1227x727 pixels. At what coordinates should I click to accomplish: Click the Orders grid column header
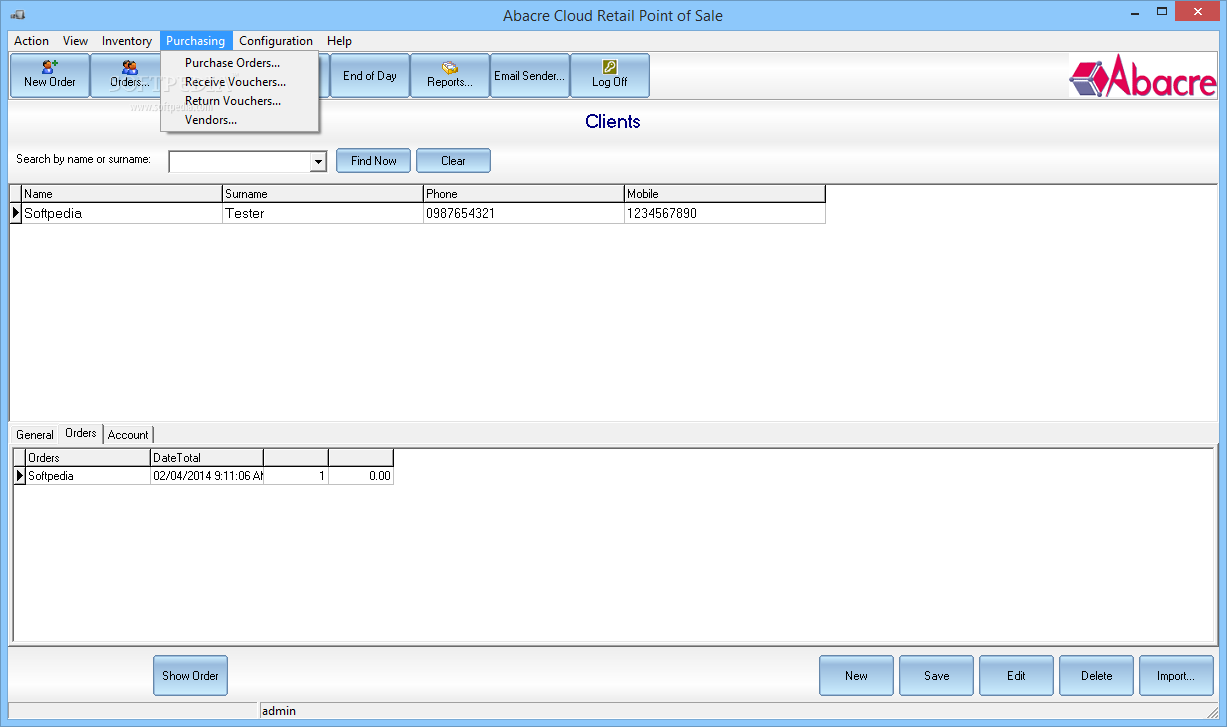pos(88,458)
